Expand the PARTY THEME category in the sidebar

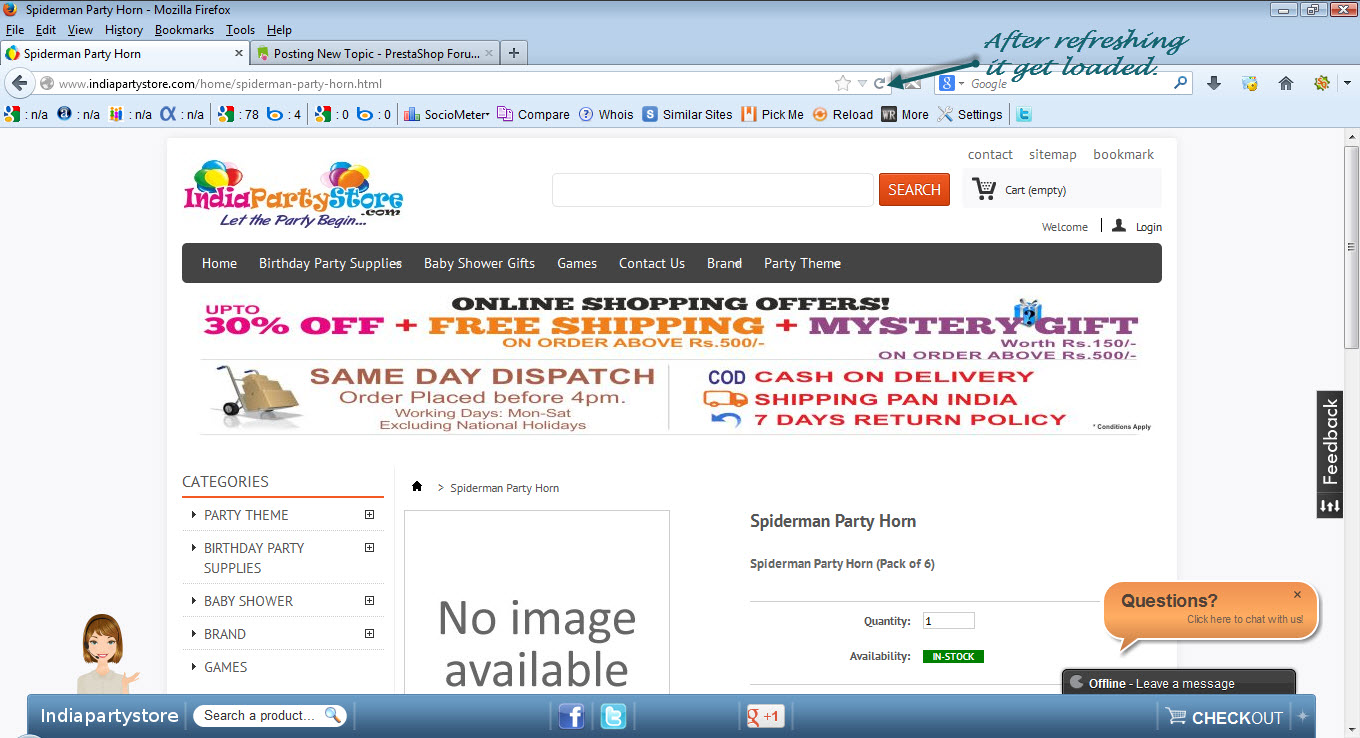click(x=369, y=515)
